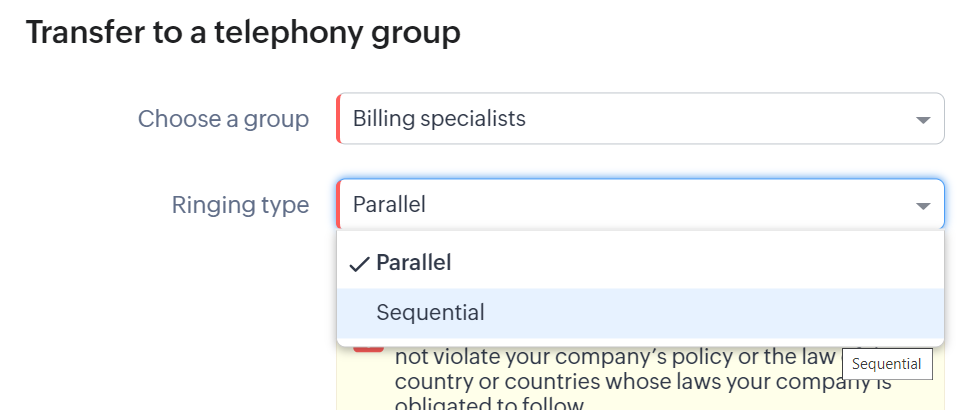
Task: Click red required bar on Ringing type field
Action: [339, 205]
